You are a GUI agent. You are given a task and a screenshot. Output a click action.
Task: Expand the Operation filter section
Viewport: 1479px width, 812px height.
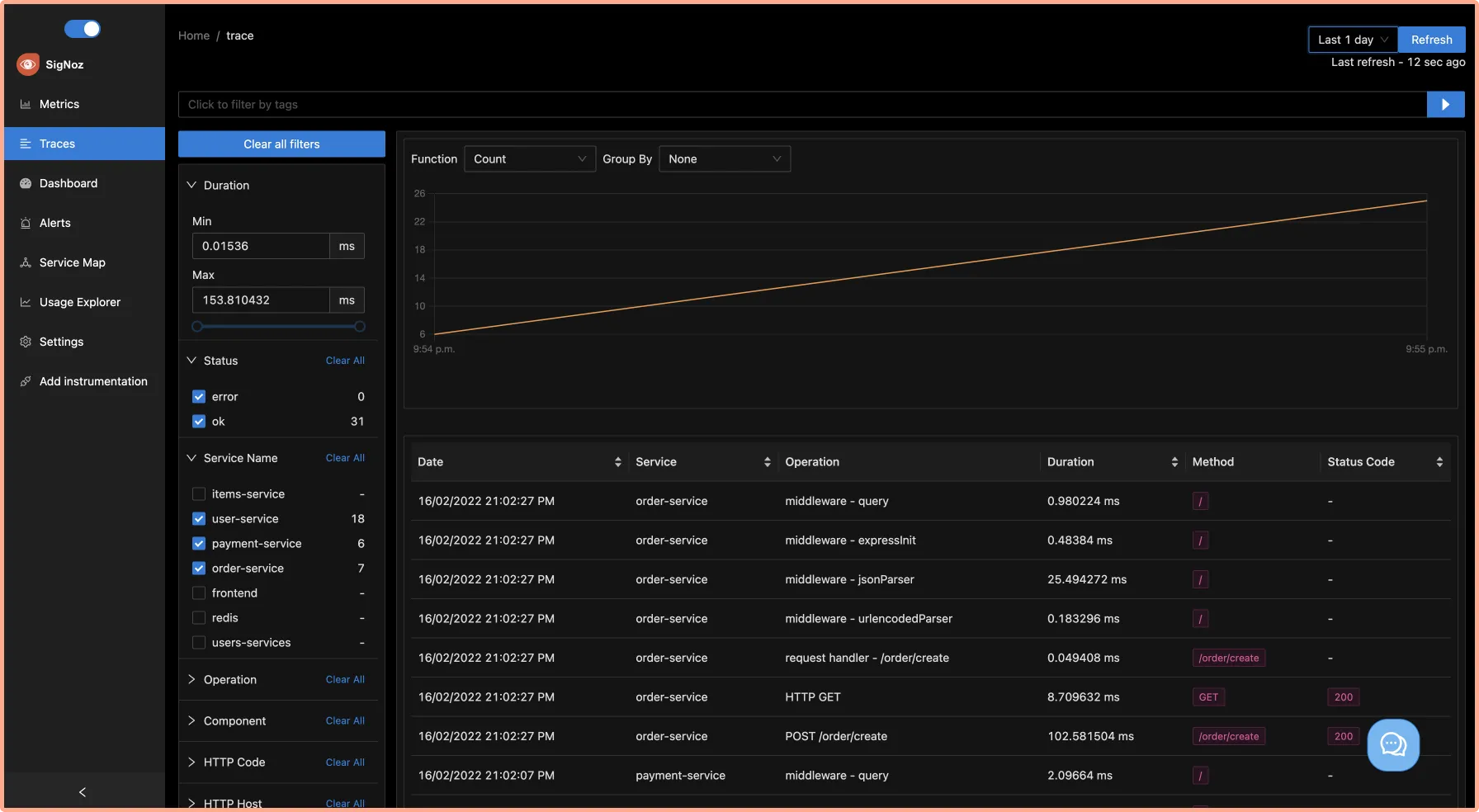point(191,680)
